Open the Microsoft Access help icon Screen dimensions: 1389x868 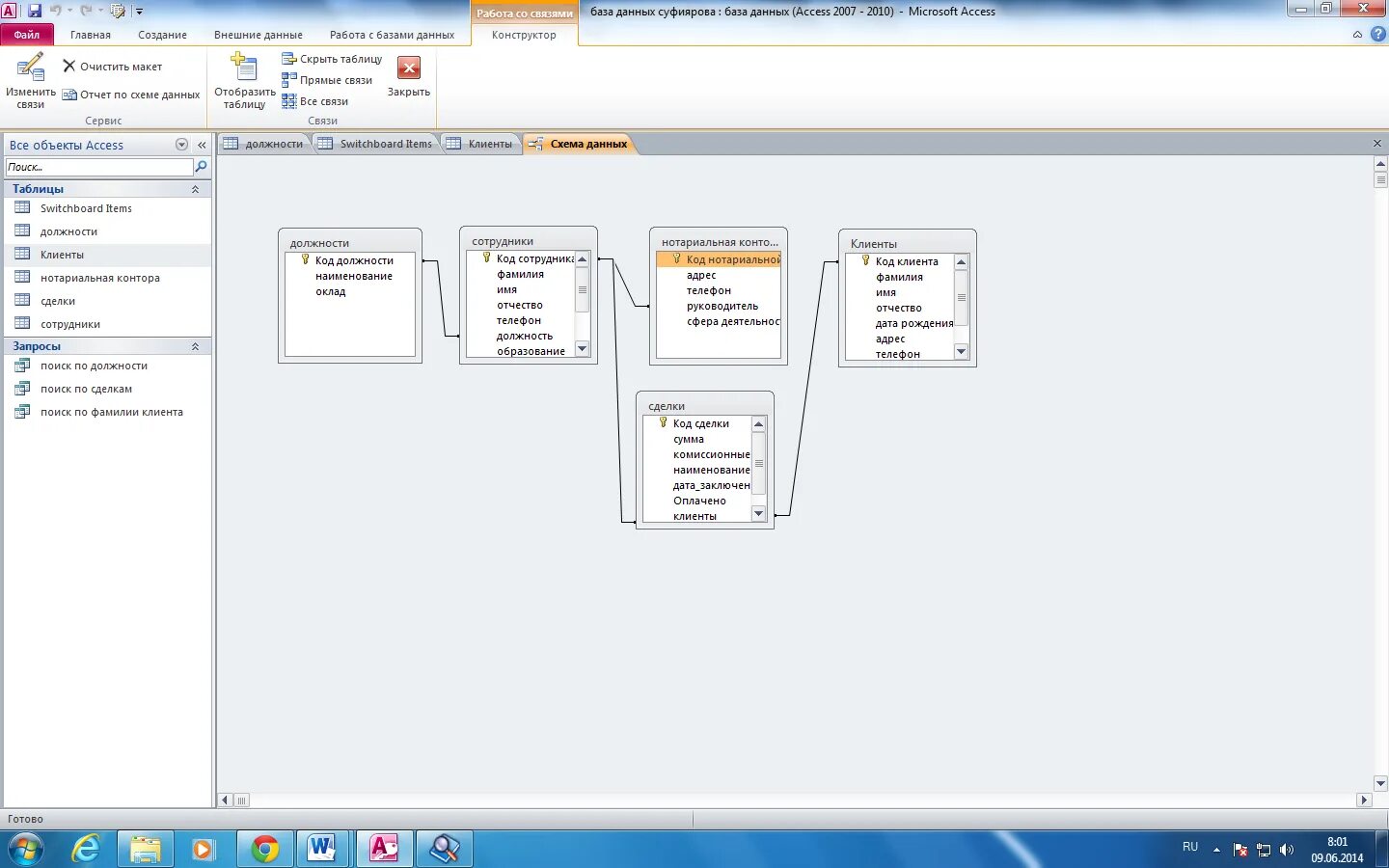[x=1378, y=34]
